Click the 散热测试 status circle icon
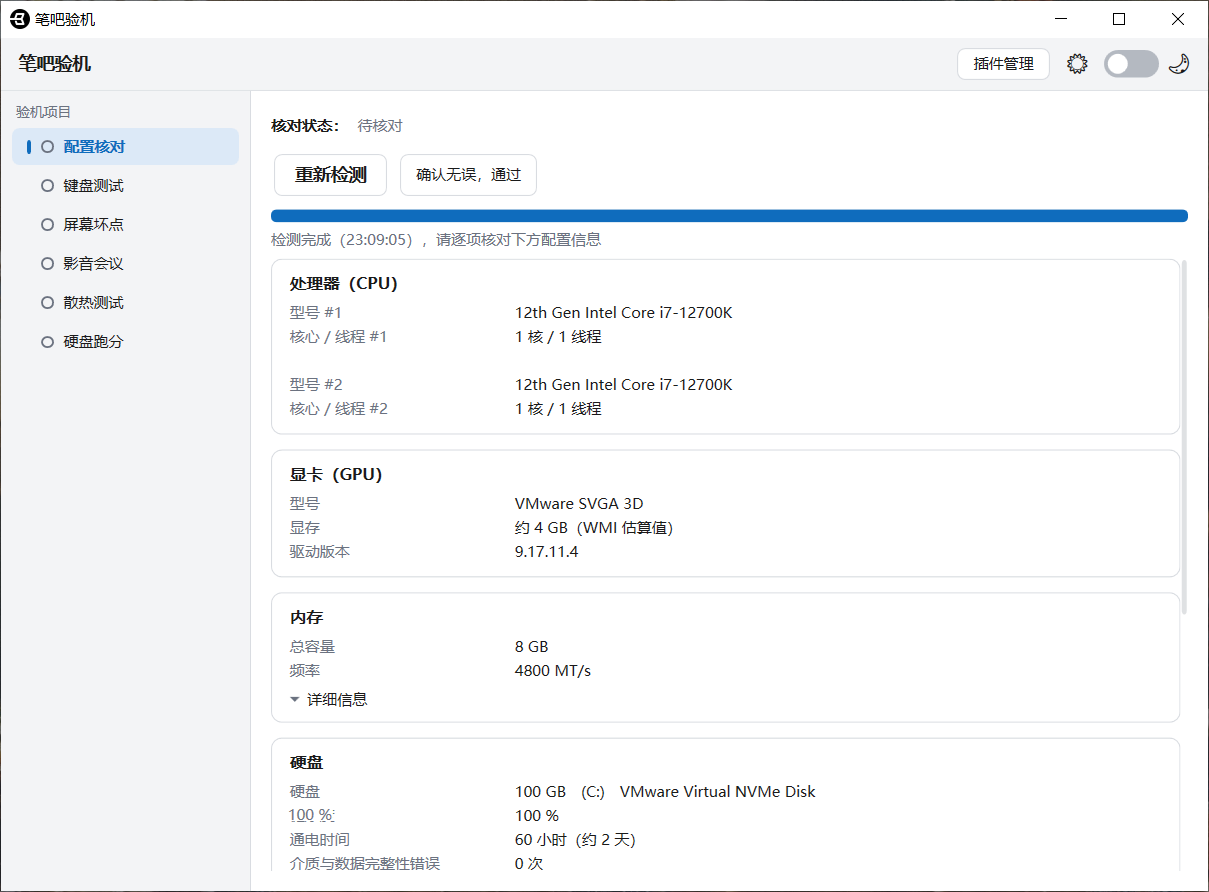 (47, 303)
